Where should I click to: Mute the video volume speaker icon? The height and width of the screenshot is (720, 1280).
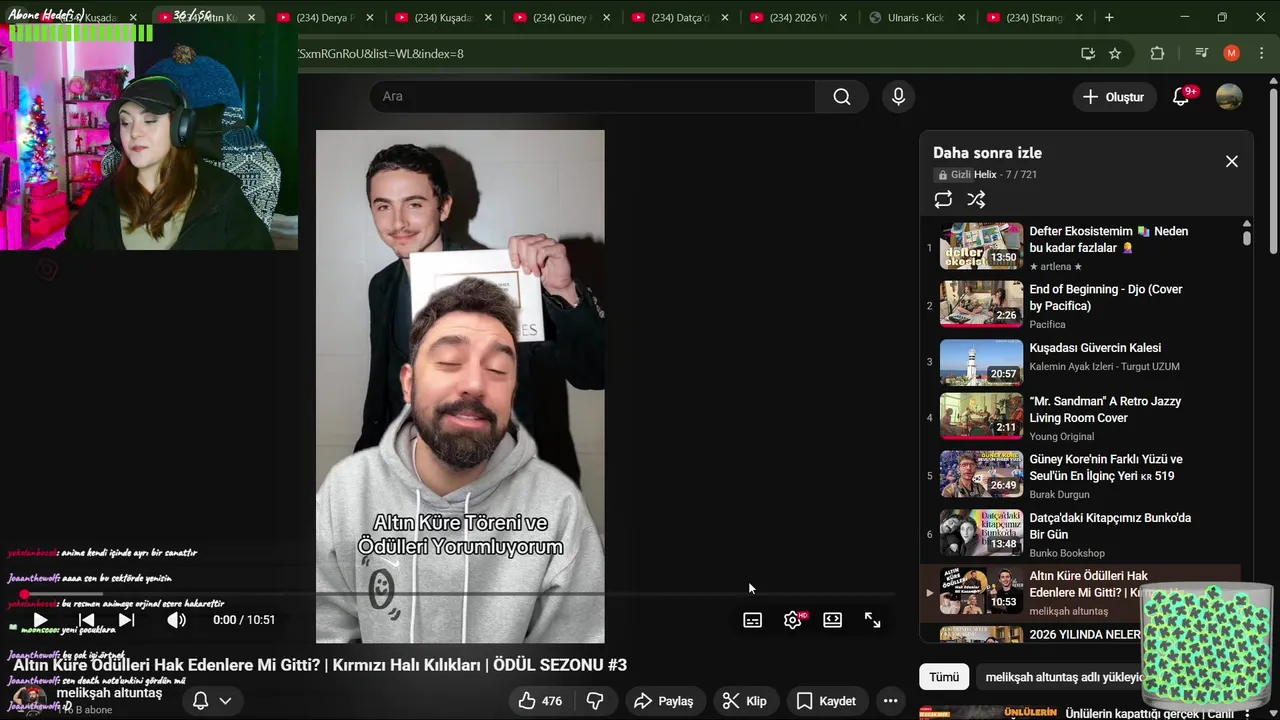coord(176,620)
